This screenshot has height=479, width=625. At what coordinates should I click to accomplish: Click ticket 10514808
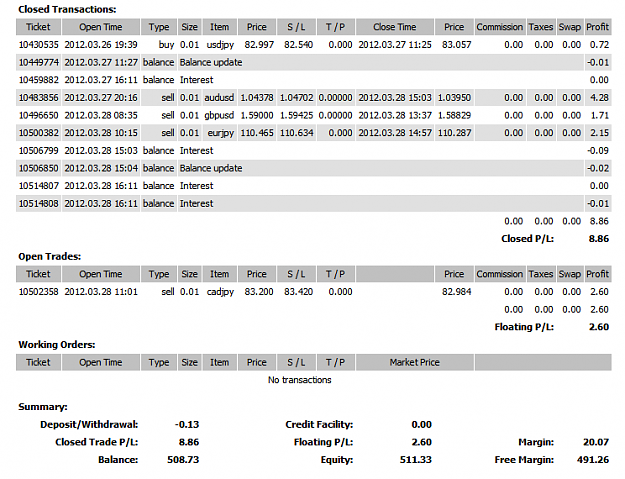pyautogui.click(x=39, y=203)
